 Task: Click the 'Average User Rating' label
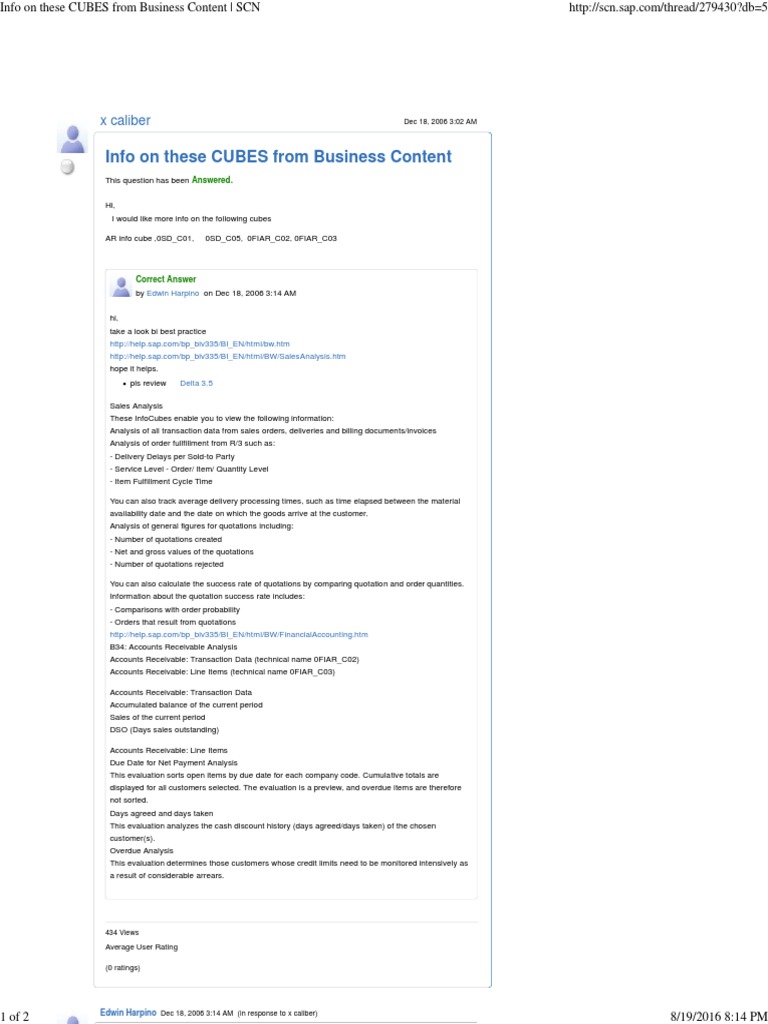141,946
